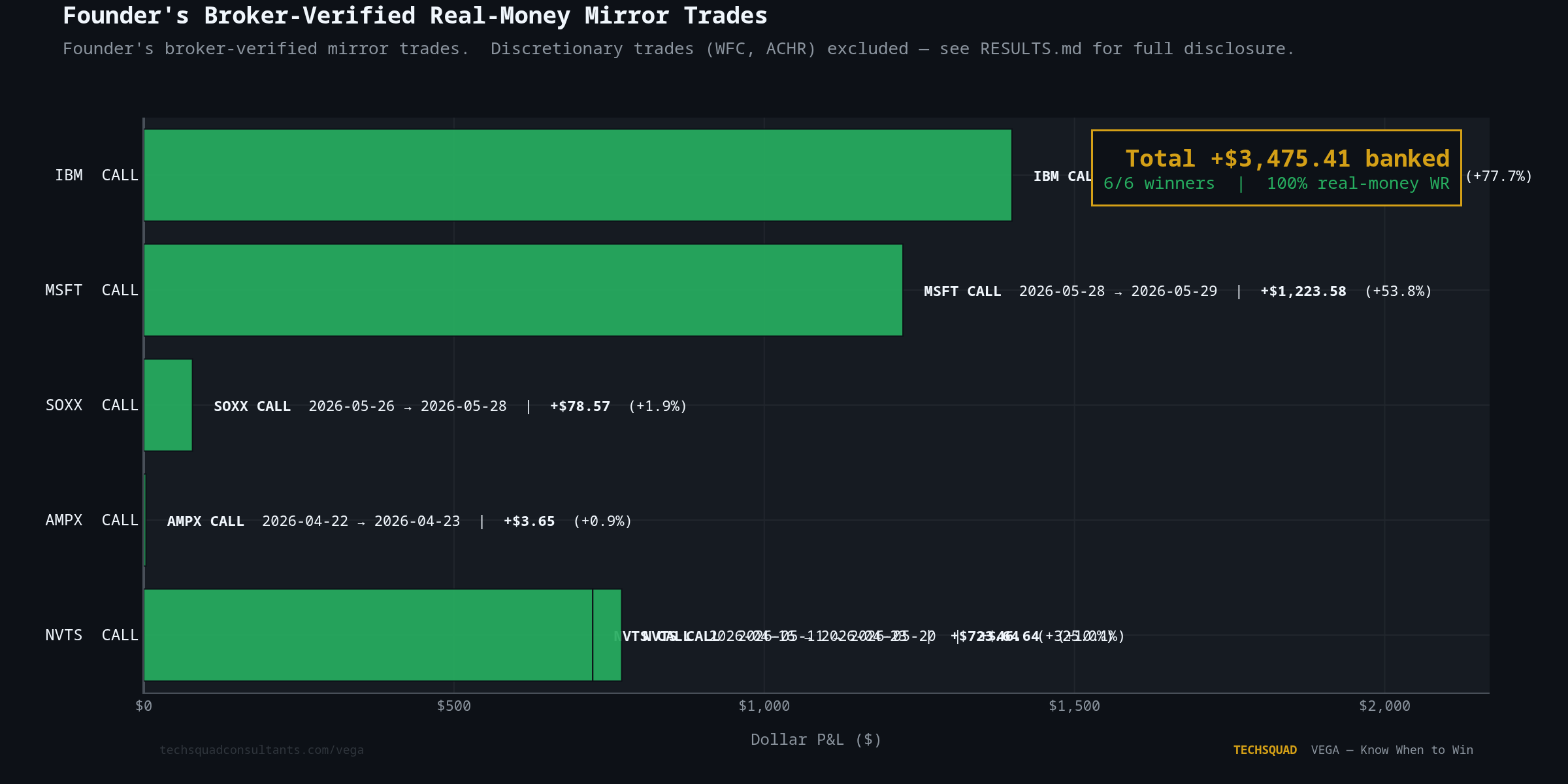Select the 'MSFT CALL' y-axis label
The image size is (1568, 784).
click(91, 291)
